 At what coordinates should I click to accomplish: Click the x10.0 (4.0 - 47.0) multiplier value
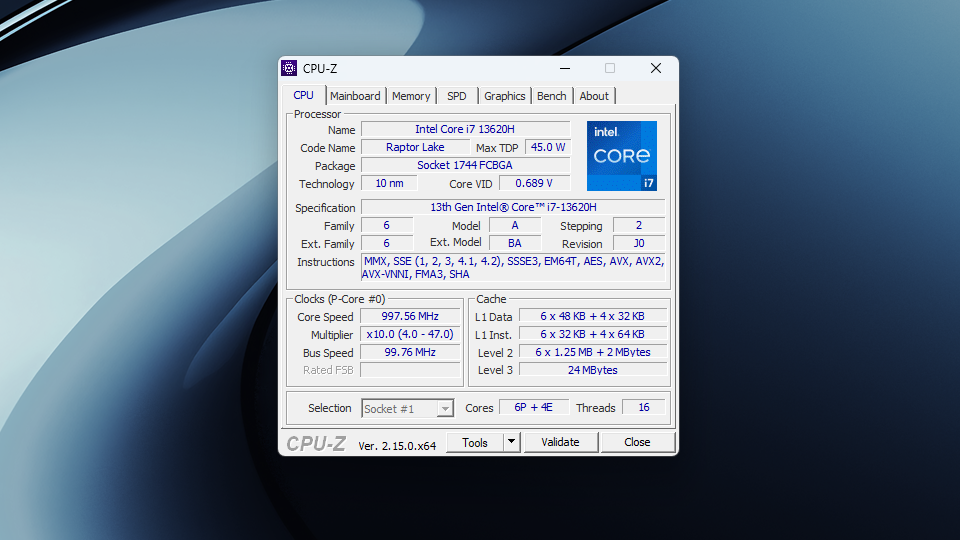[410, 334]
